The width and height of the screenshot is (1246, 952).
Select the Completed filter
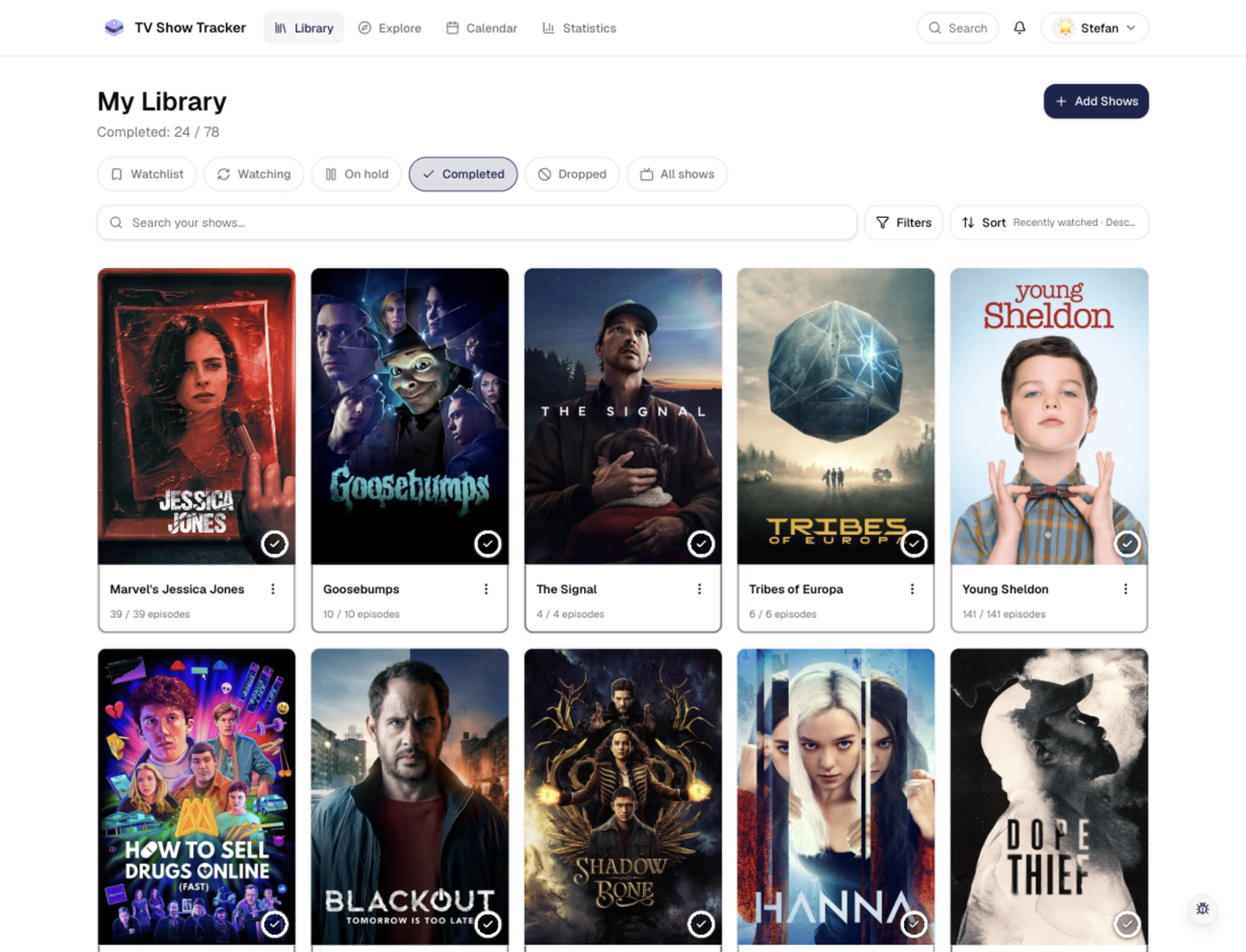point(463,174)
